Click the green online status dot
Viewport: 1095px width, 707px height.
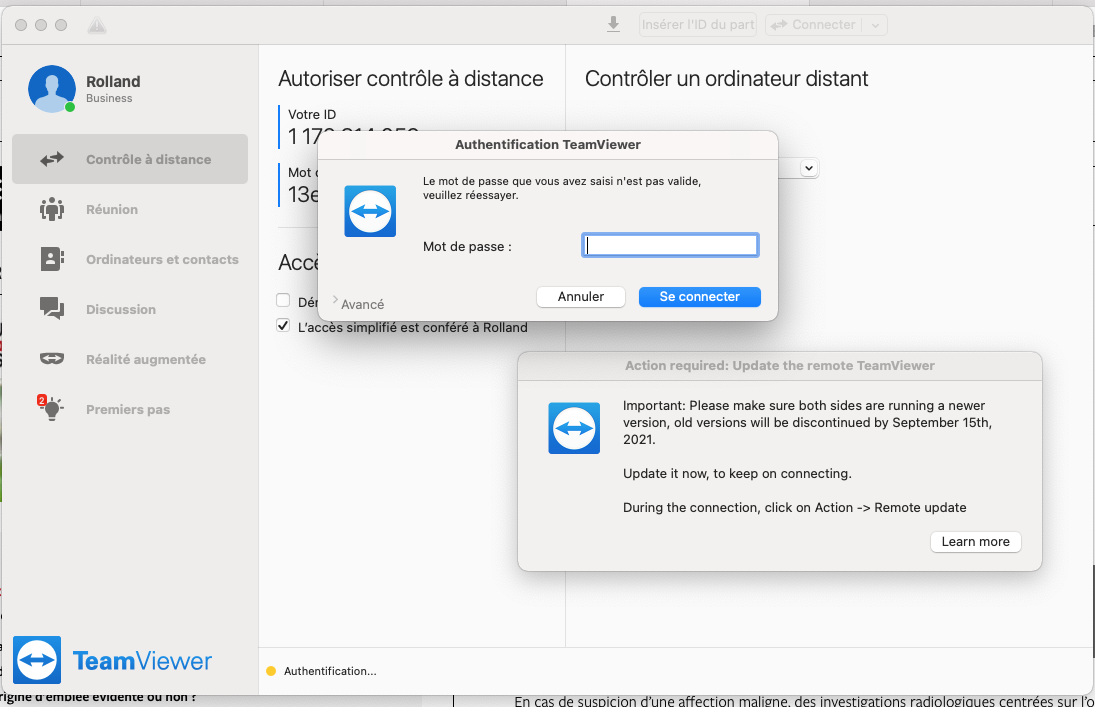pos(70,107)
